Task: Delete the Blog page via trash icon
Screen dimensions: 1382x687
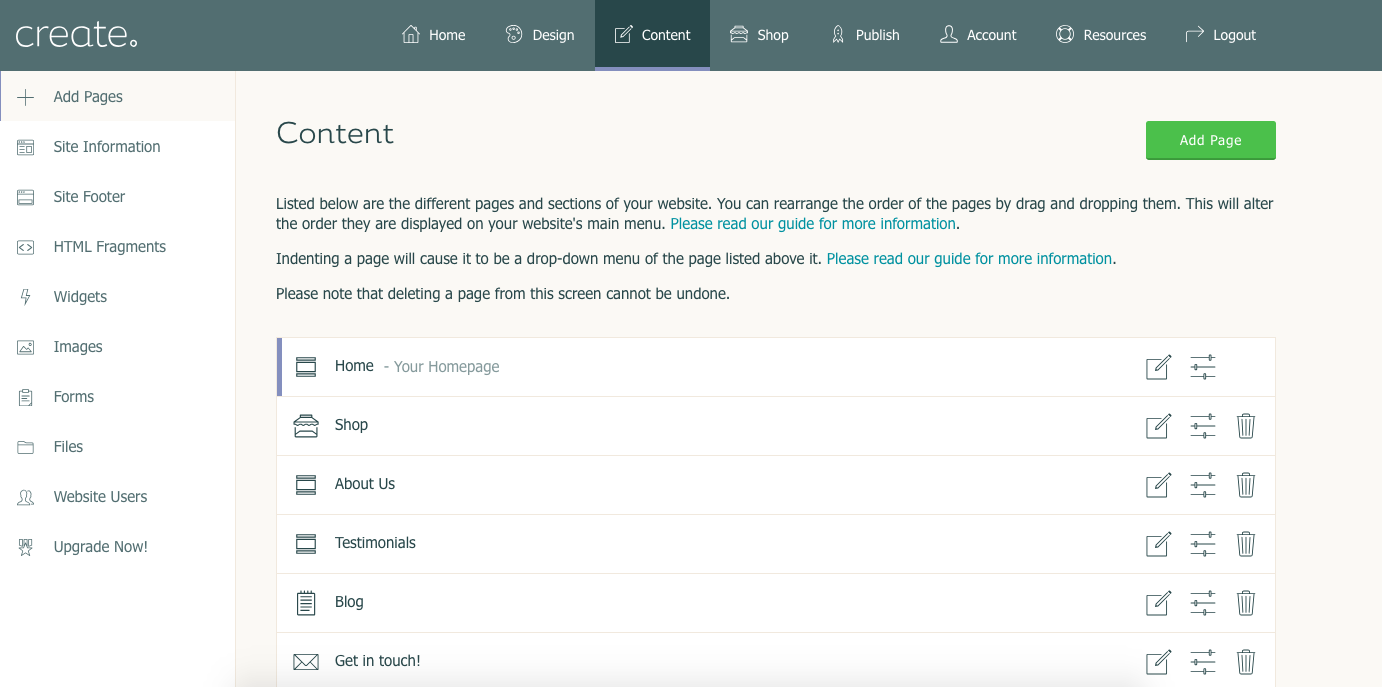Action: [x=1246, y=603]
